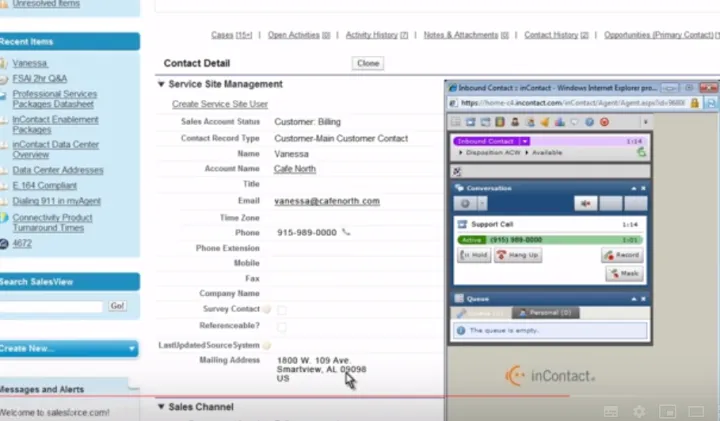Image resolution: width=720 pixels, height=421 pixels.
Task: Put the support call on Hold
Action: (x=475, y=256)
